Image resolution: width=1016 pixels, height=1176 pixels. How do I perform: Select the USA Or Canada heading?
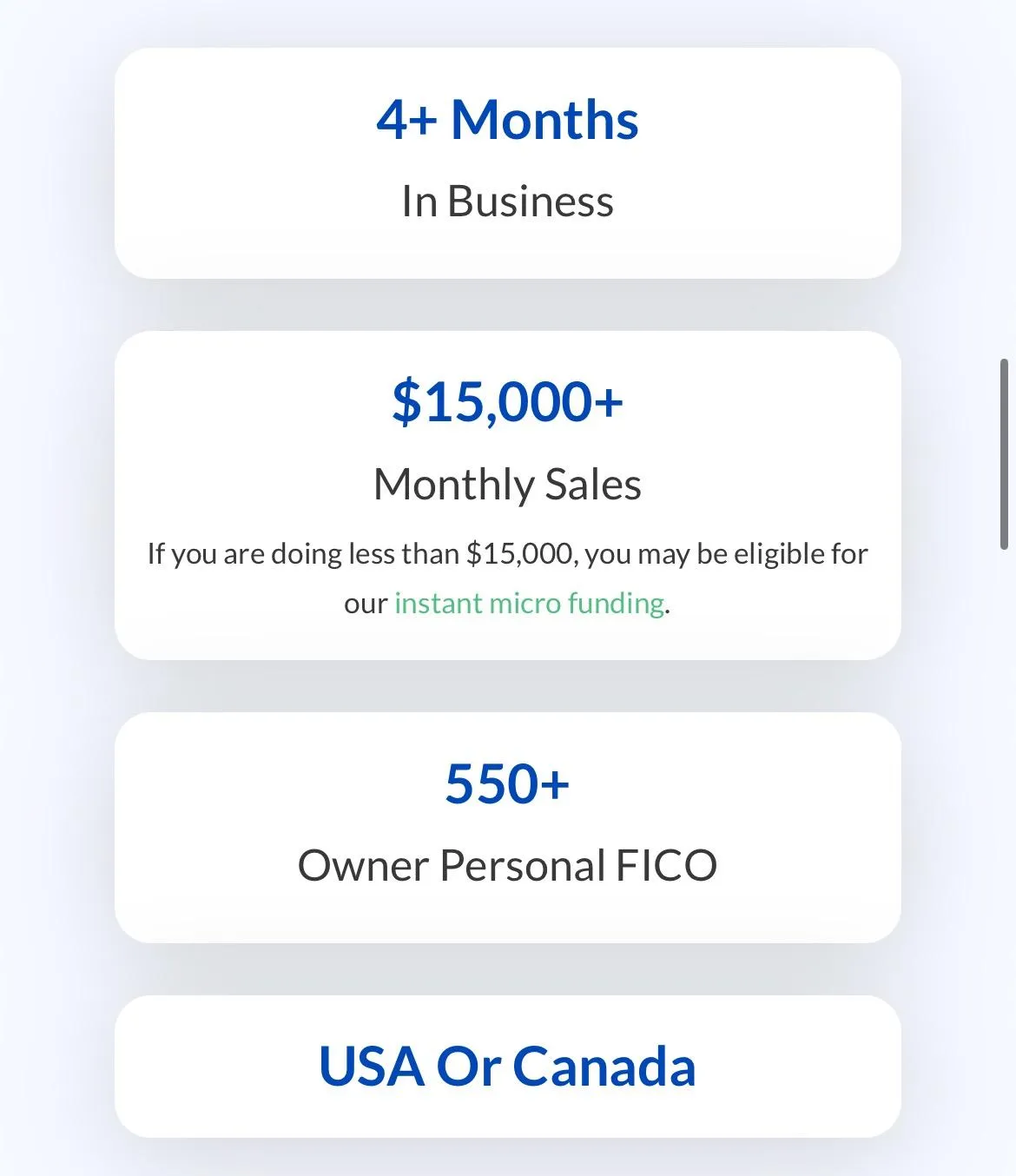click(x=508, y=1066)
